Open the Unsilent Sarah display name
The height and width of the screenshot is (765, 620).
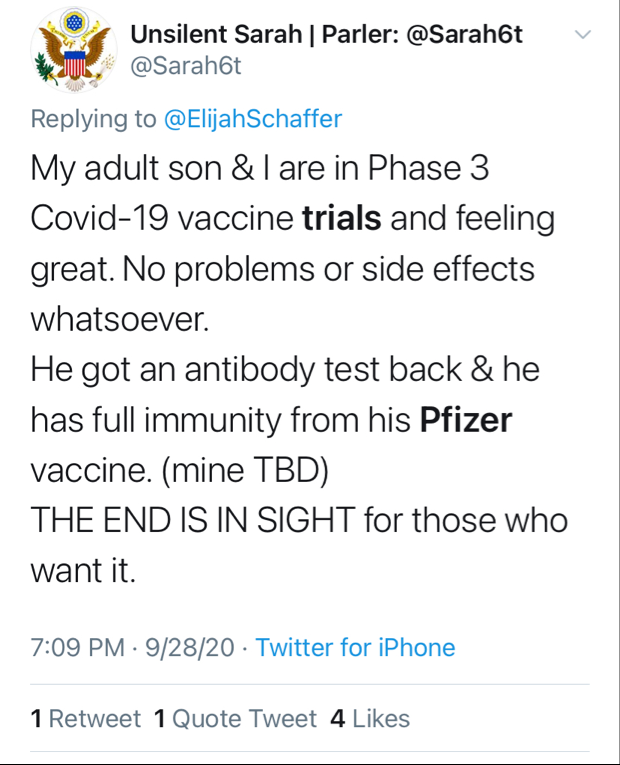tap(327, 34)
